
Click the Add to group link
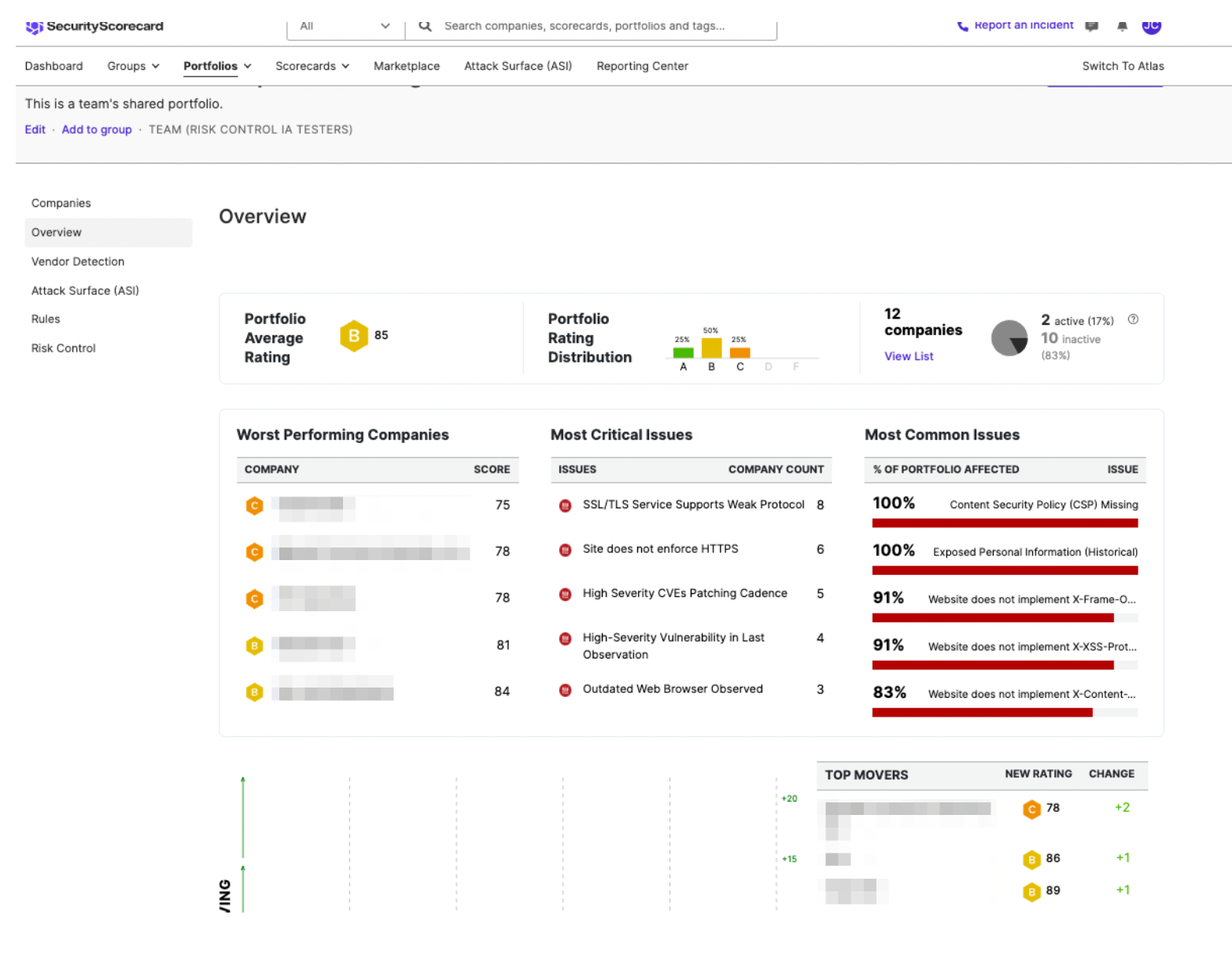click(x=97, y=130)
